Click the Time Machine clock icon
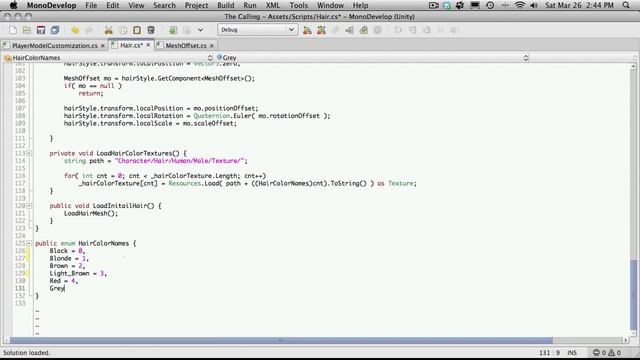The height and width of the screenshot is (360, 640). pos(490,5)
